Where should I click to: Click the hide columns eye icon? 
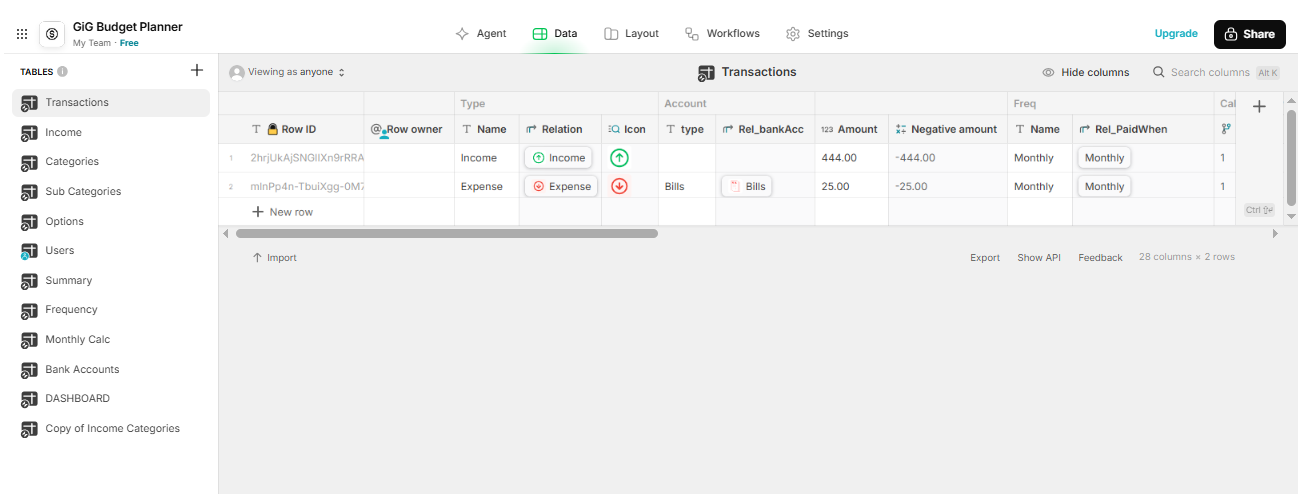(1048, 72)
